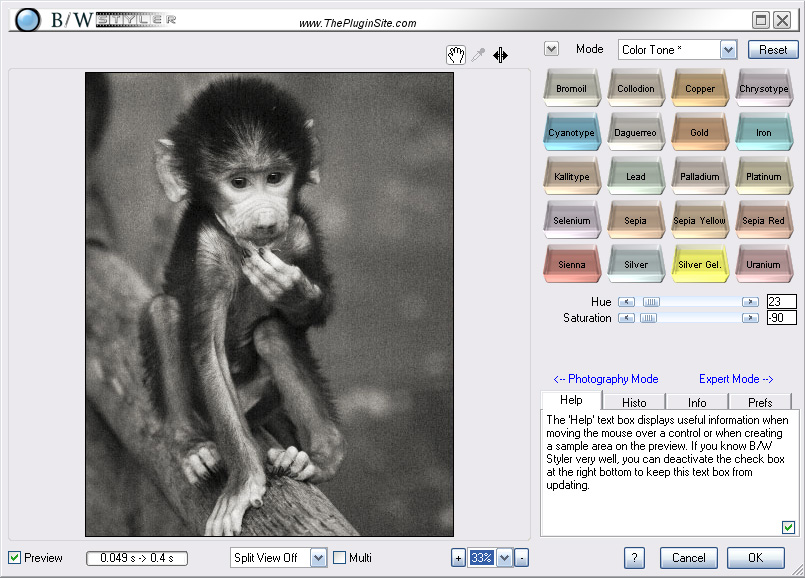
Task: Apply the Gold tone preset
Action: click(700, 132)
